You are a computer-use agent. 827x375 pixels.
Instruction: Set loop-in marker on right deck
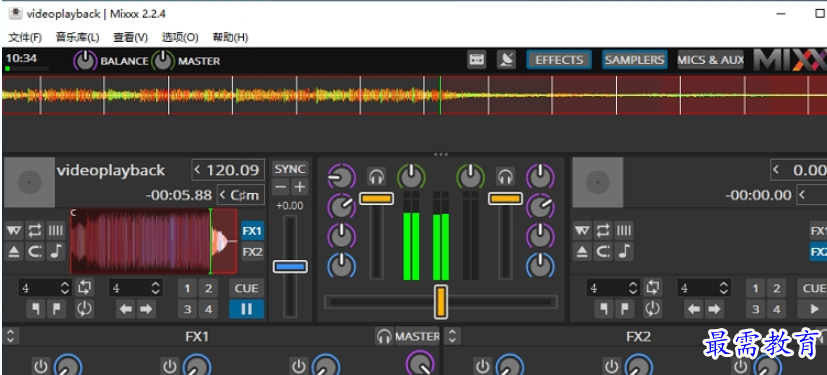pyautogui.click(x=604, y=309)
